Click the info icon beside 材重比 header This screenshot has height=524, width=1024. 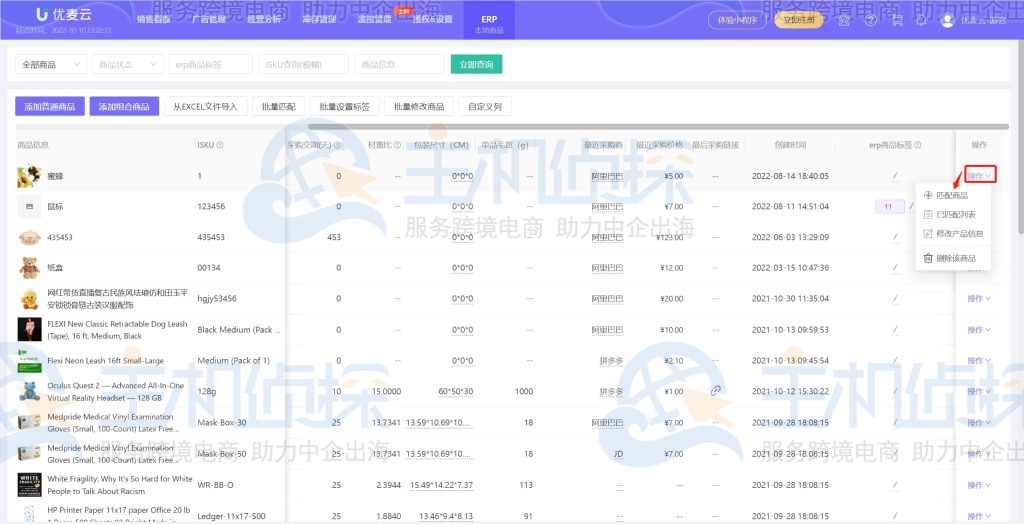pyautogui.click(x=397, y=145)
